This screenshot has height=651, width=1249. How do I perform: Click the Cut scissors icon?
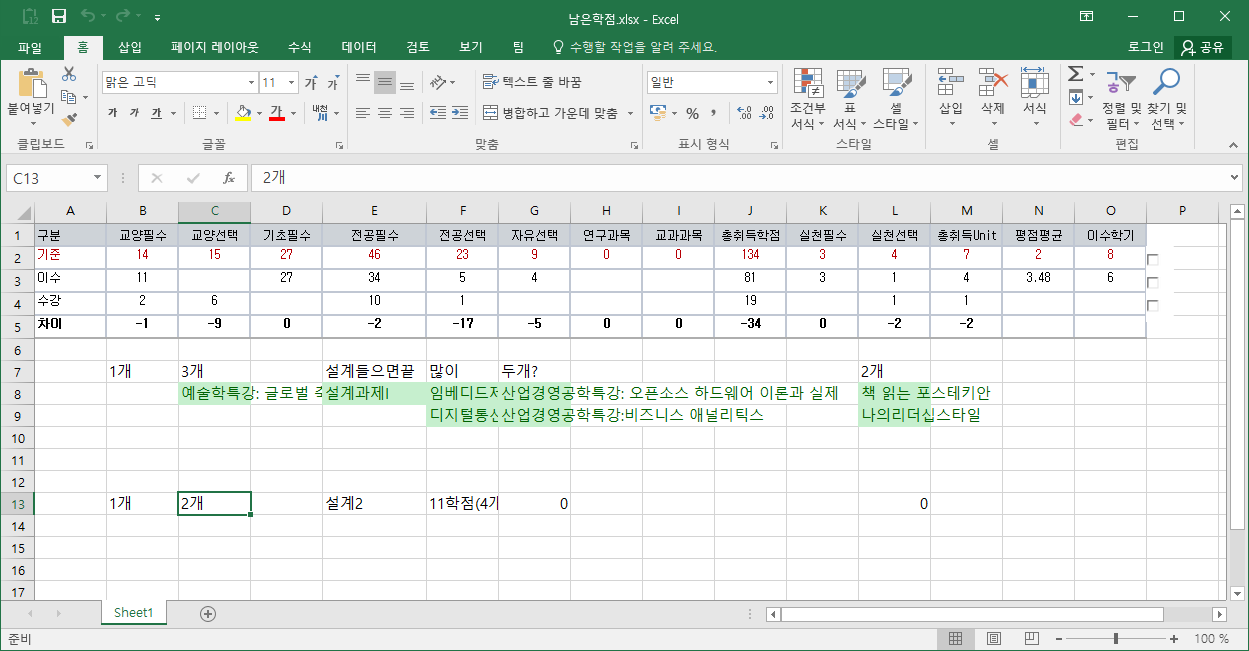(x=69, y=74)
